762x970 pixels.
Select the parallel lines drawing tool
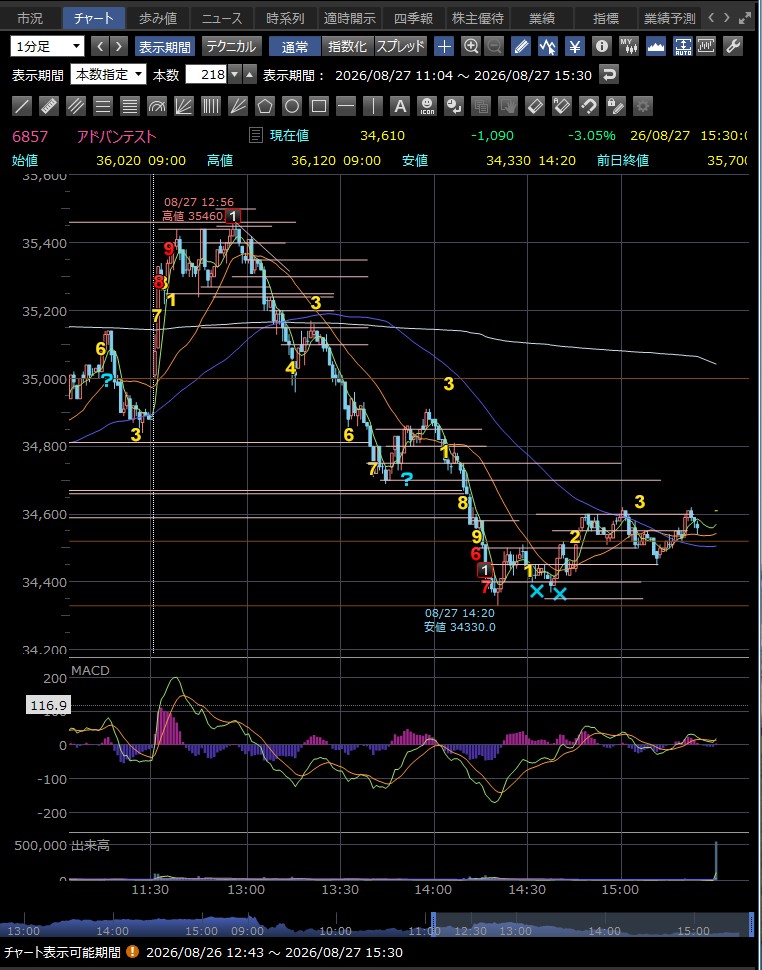click(76, 106)
